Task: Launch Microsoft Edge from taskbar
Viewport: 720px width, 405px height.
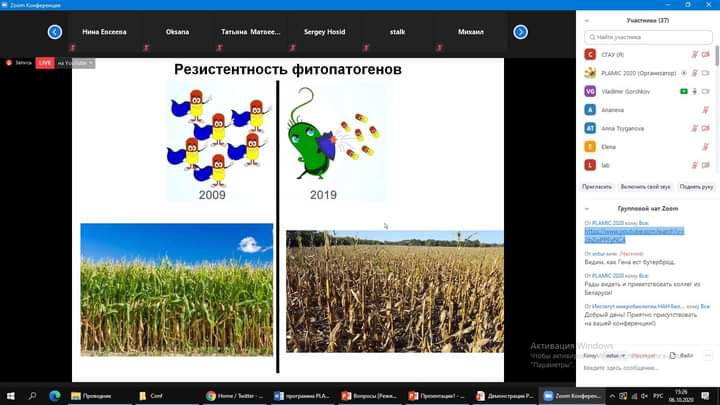Action: coord(55,396)
